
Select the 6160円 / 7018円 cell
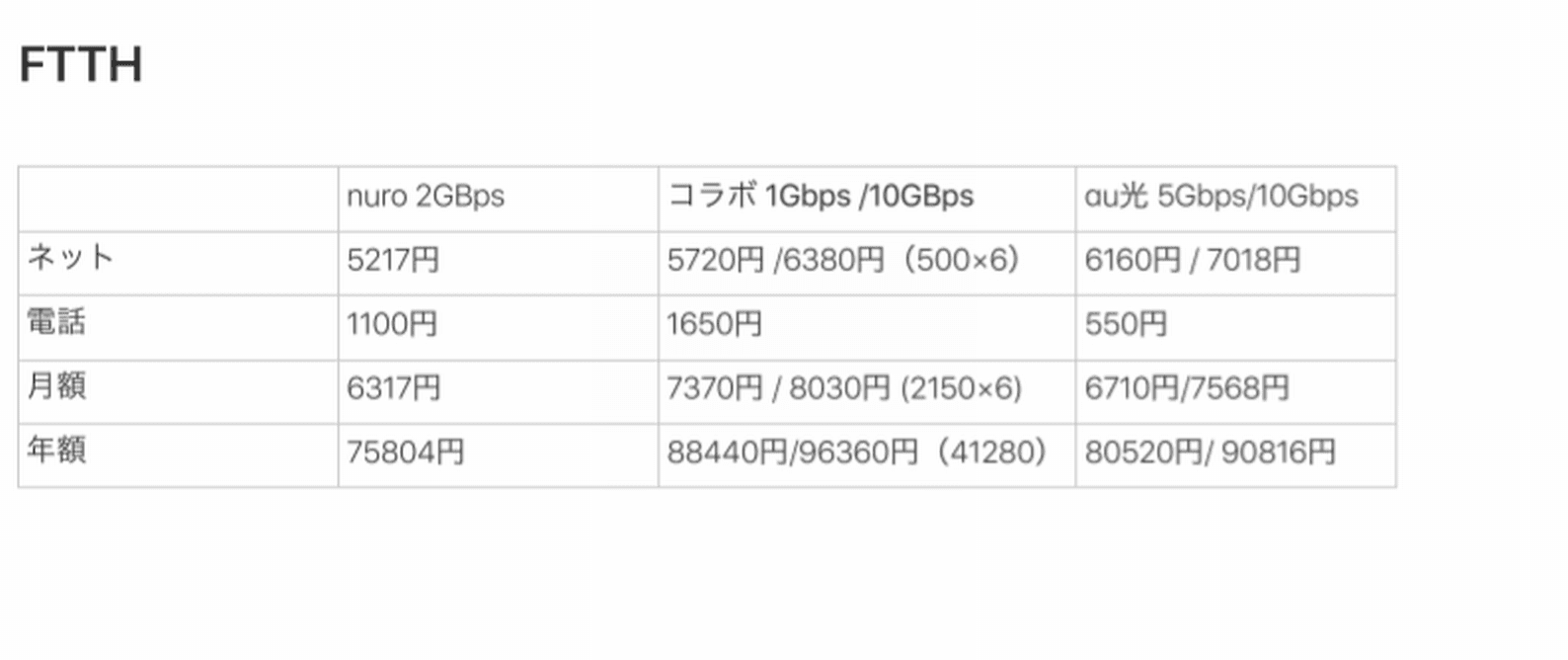coord(1235,263)
